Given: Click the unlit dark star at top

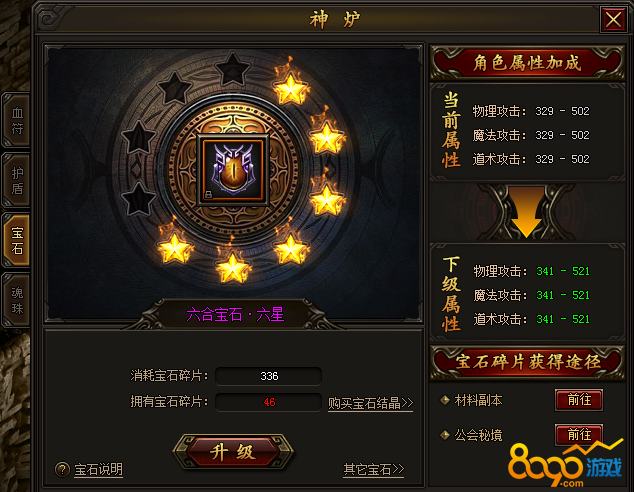Looking at the screenshot, I should tap(232, 70).
